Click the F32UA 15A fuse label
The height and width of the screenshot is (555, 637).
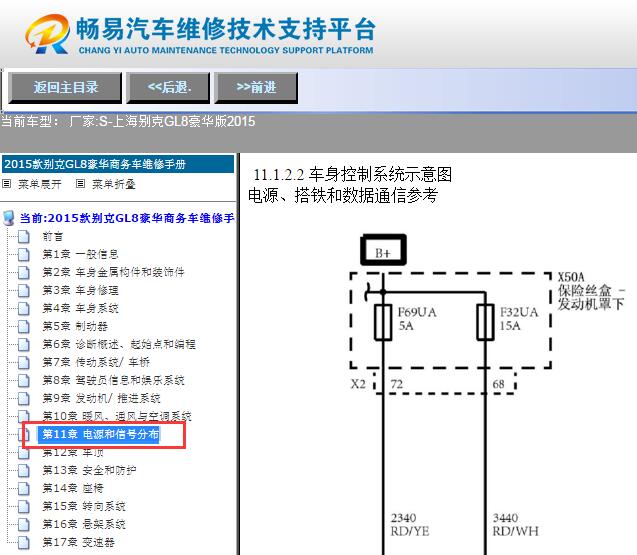point(519,319)
